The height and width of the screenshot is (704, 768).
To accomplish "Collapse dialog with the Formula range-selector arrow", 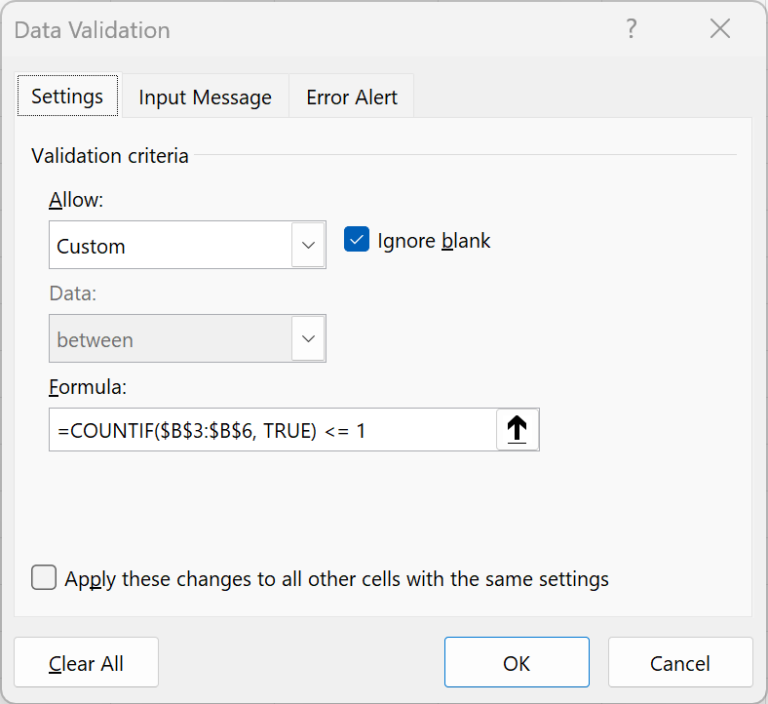I will click(x=517, y=430).
